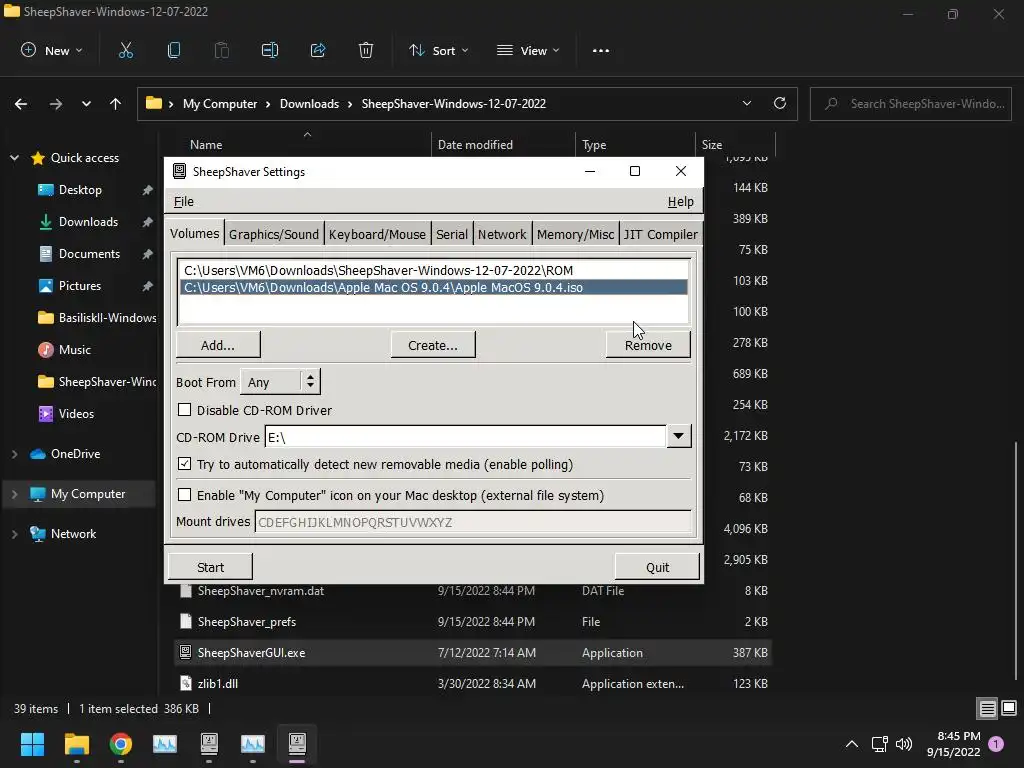
Task: Click the active SheepShaver taskbar icon
Action: 297,744
